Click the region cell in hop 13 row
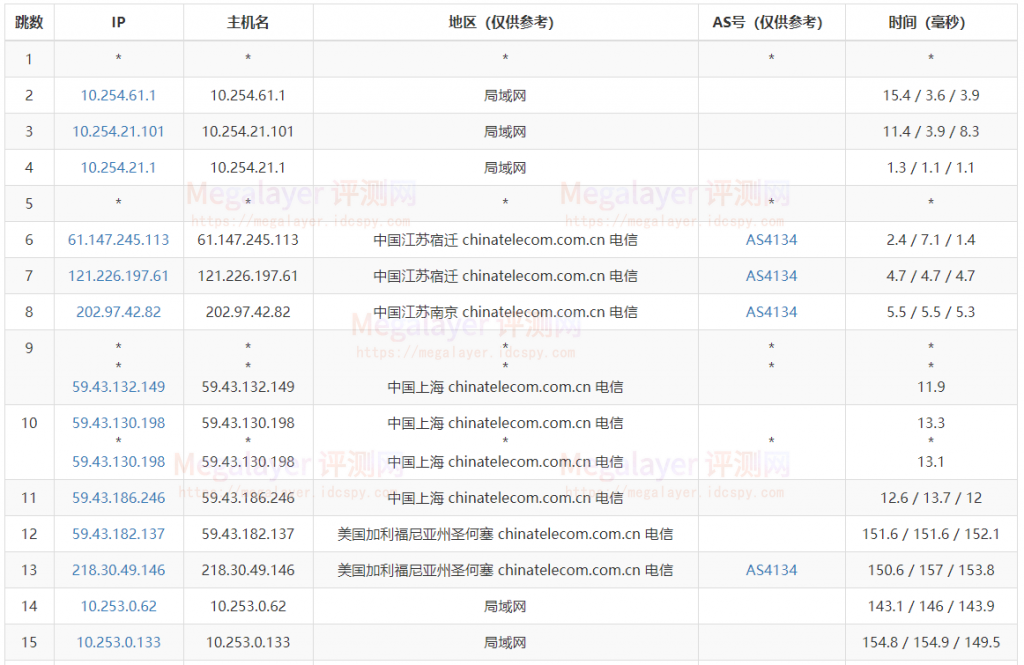1024x665 pixels. coord(505,570)
